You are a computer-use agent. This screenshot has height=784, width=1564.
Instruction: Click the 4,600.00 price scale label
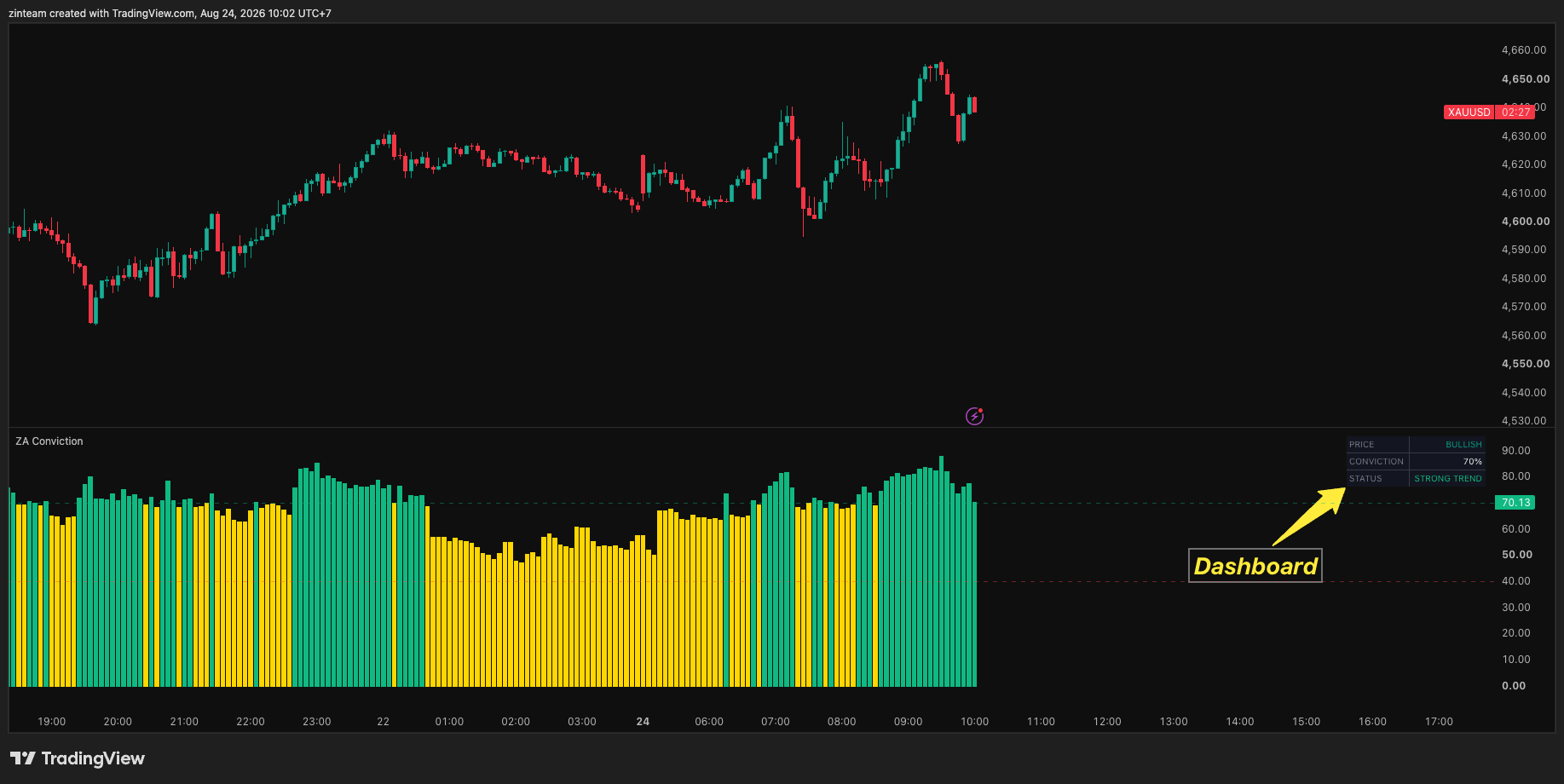1526,222
